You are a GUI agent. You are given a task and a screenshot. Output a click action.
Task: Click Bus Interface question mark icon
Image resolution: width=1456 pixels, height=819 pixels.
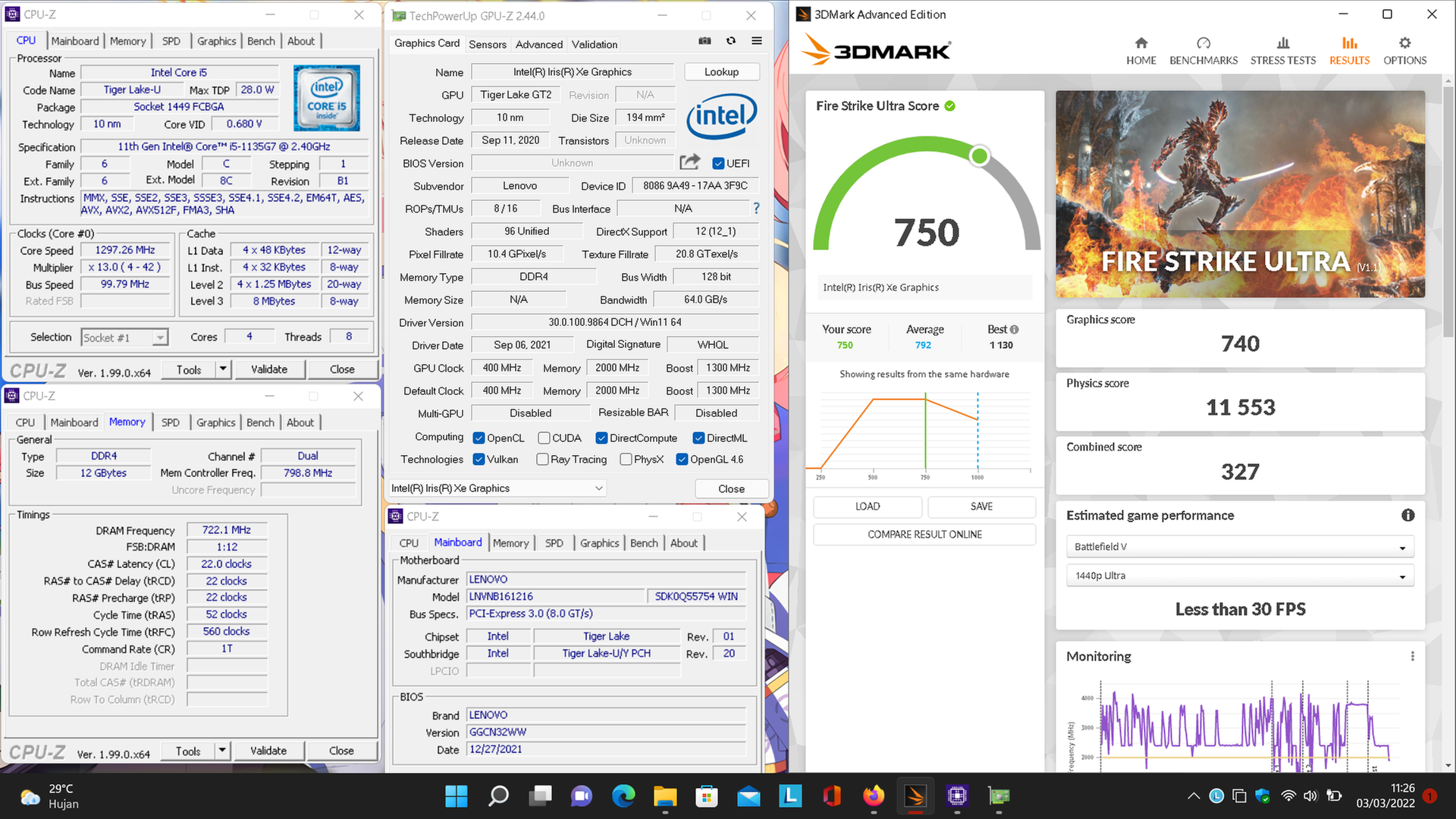pos(756,208)
